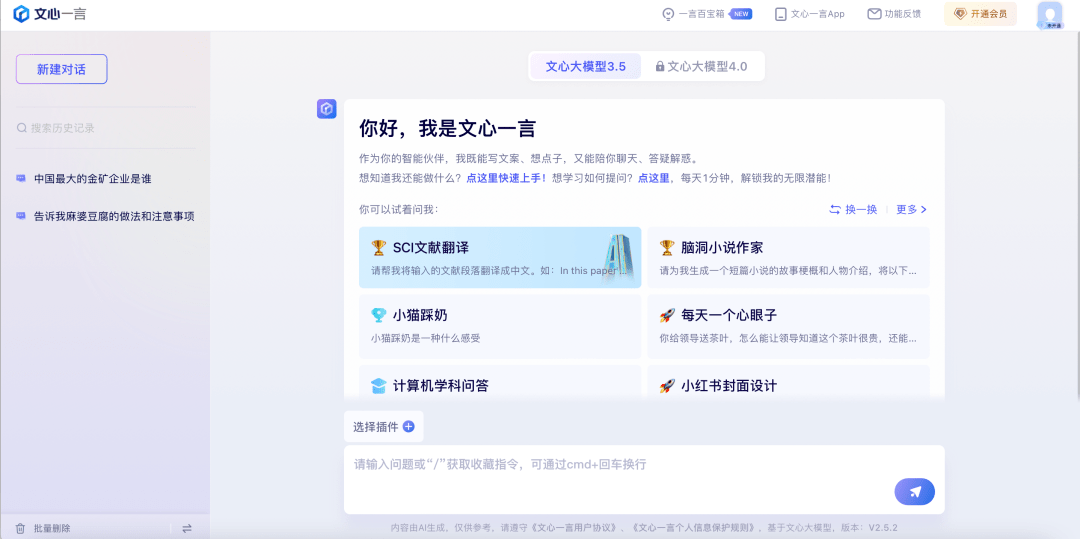This screenshot has height=539, width=1080.
Task: Open the user avatar profile
Action: 1050,15
